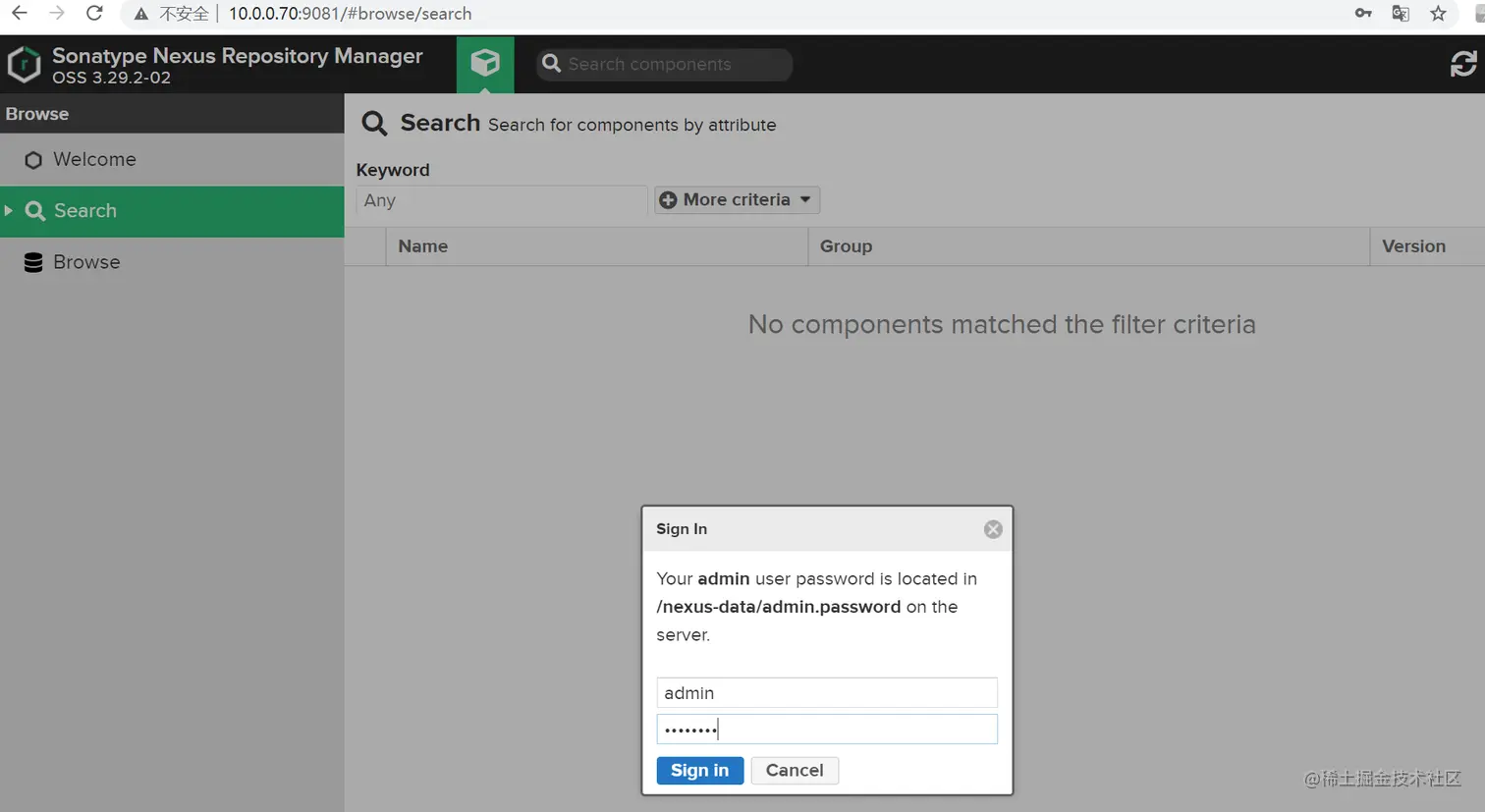Open the More criteria dropdown

pos(737,200)
